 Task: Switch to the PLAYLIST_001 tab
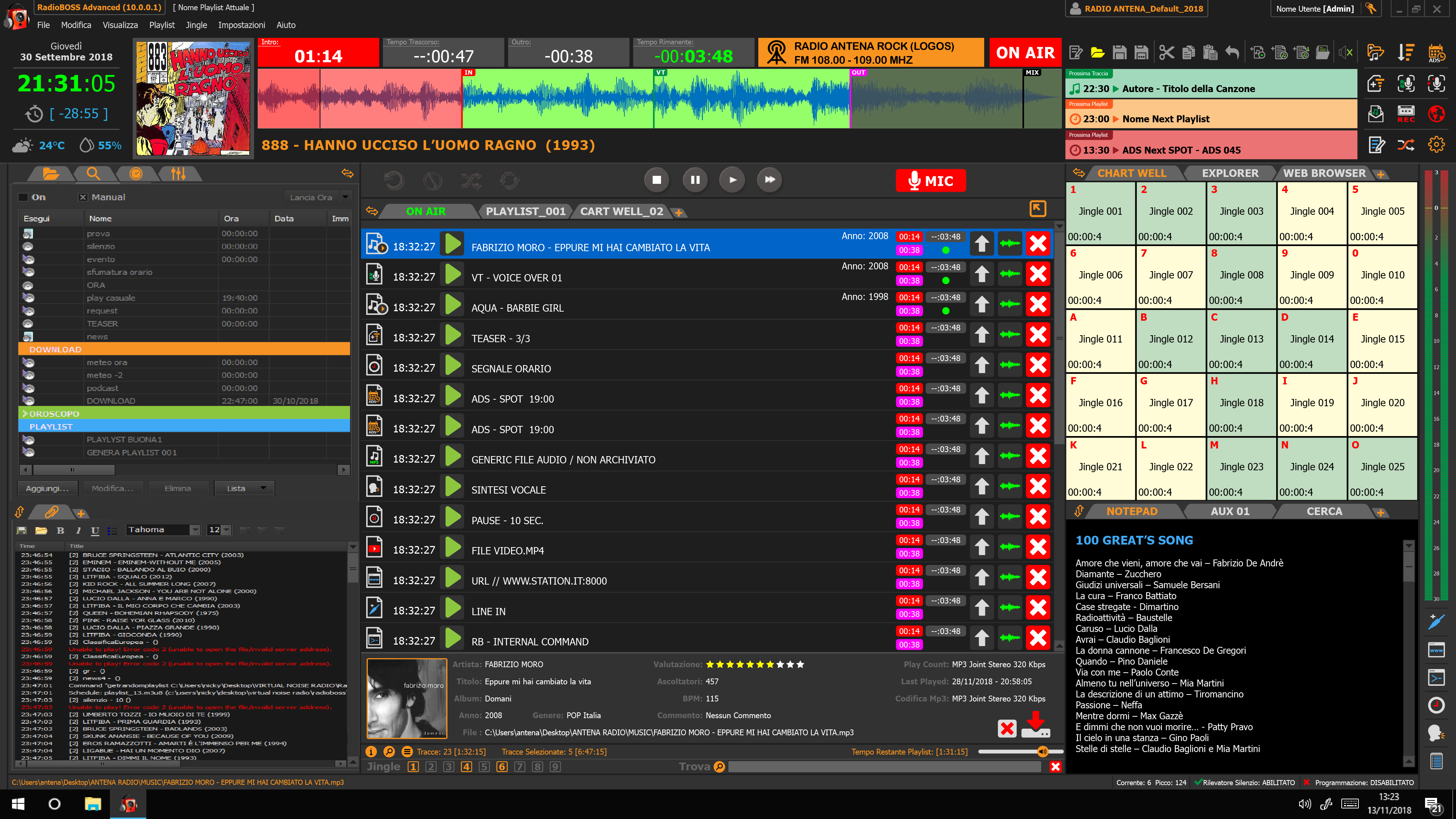coord(525,211)
